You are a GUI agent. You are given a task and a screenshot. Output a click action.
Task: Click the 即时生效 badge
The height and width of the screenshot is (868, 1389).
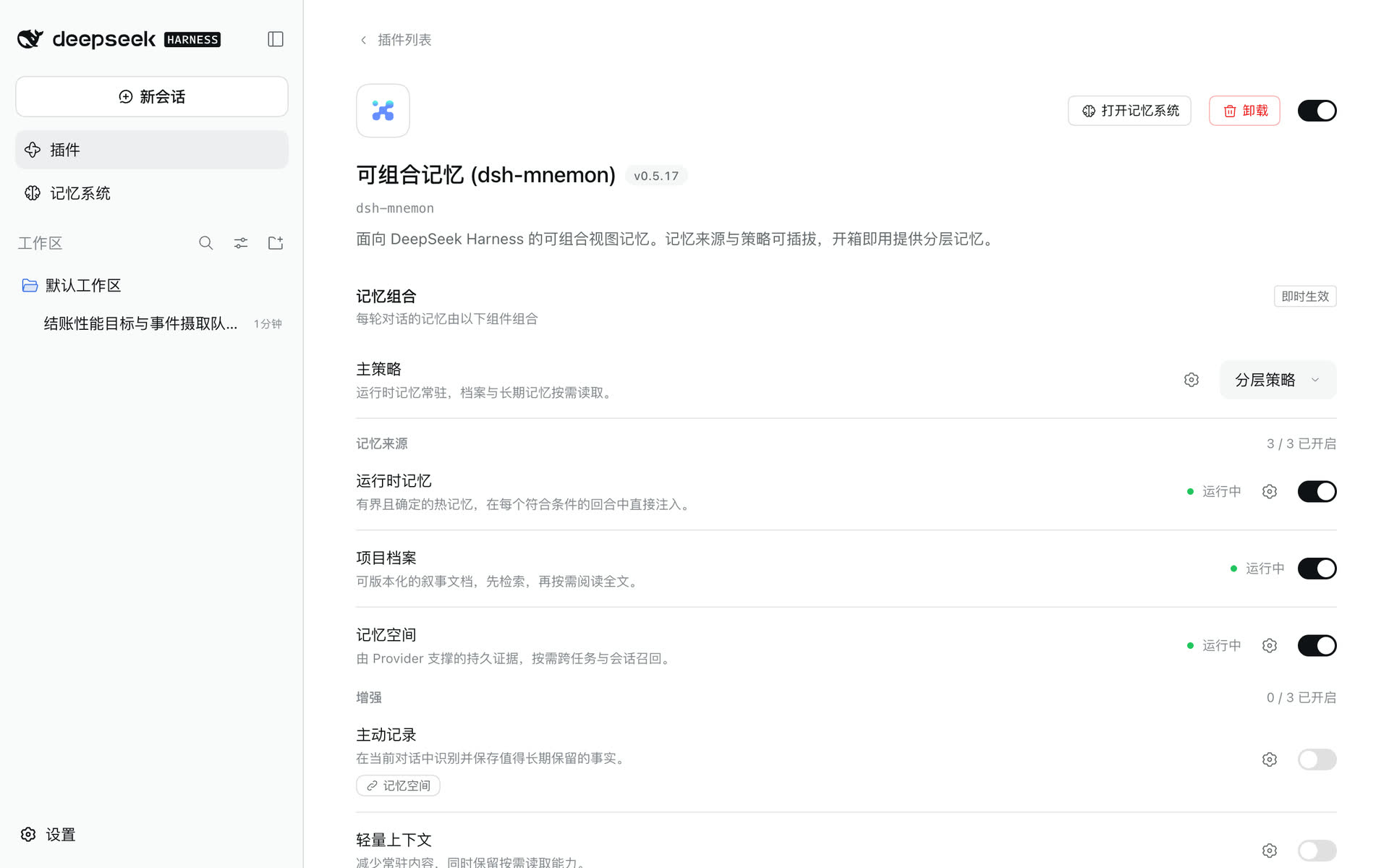coord(1305,297)
